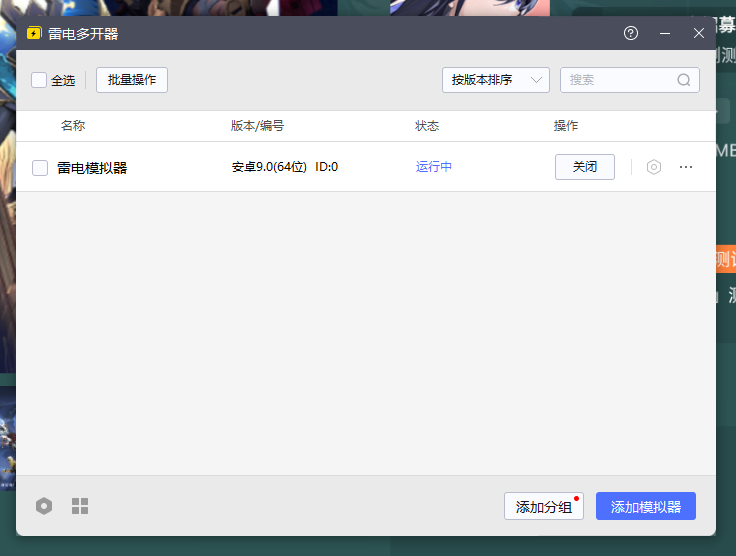Image resolution: width=736 pixels, height=556 pixels.
Task: Click the 版本/编号 column header
Action: (x=257, y=126)
